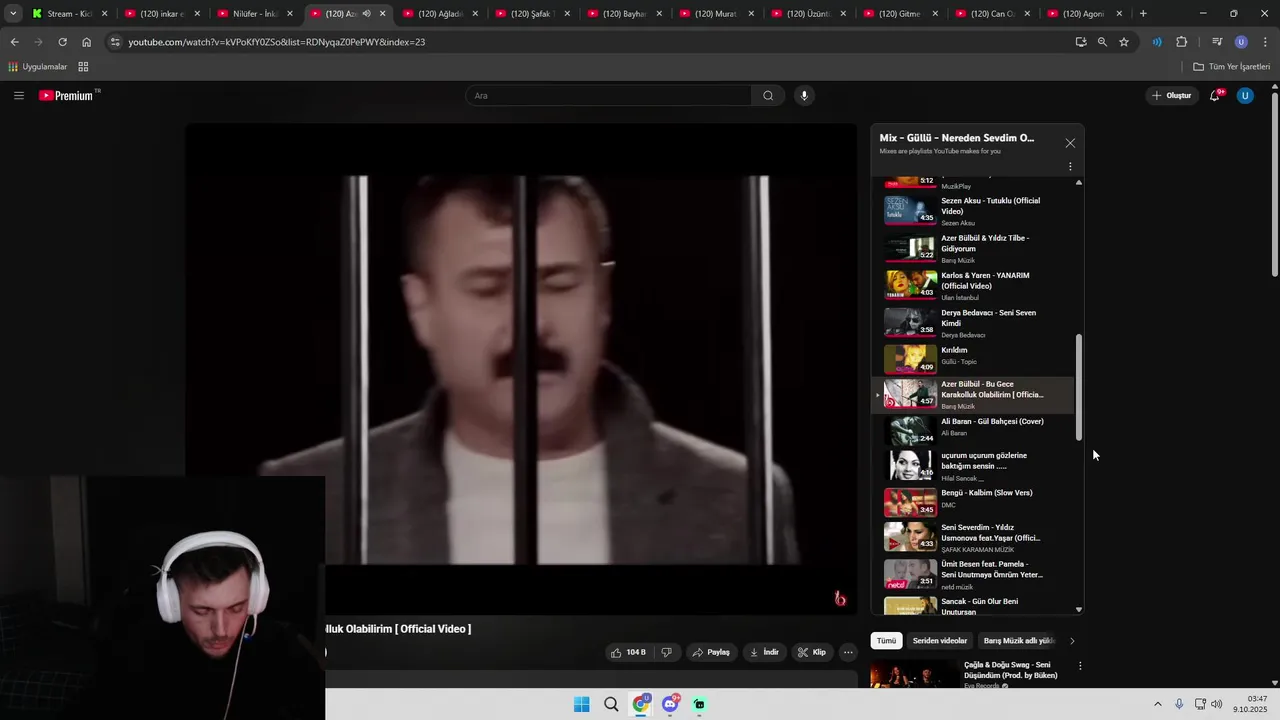Close the Mix playlist panel

1070,143
